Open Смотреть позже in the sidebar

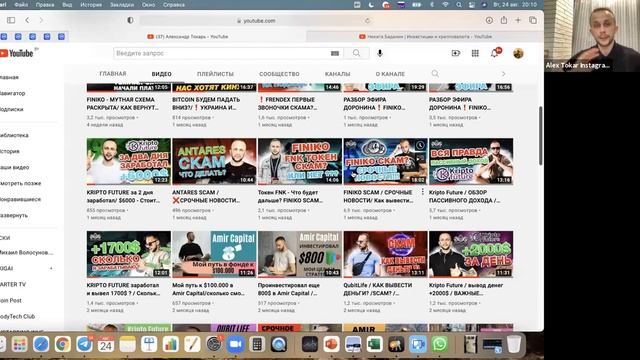[x=20, y=183]
